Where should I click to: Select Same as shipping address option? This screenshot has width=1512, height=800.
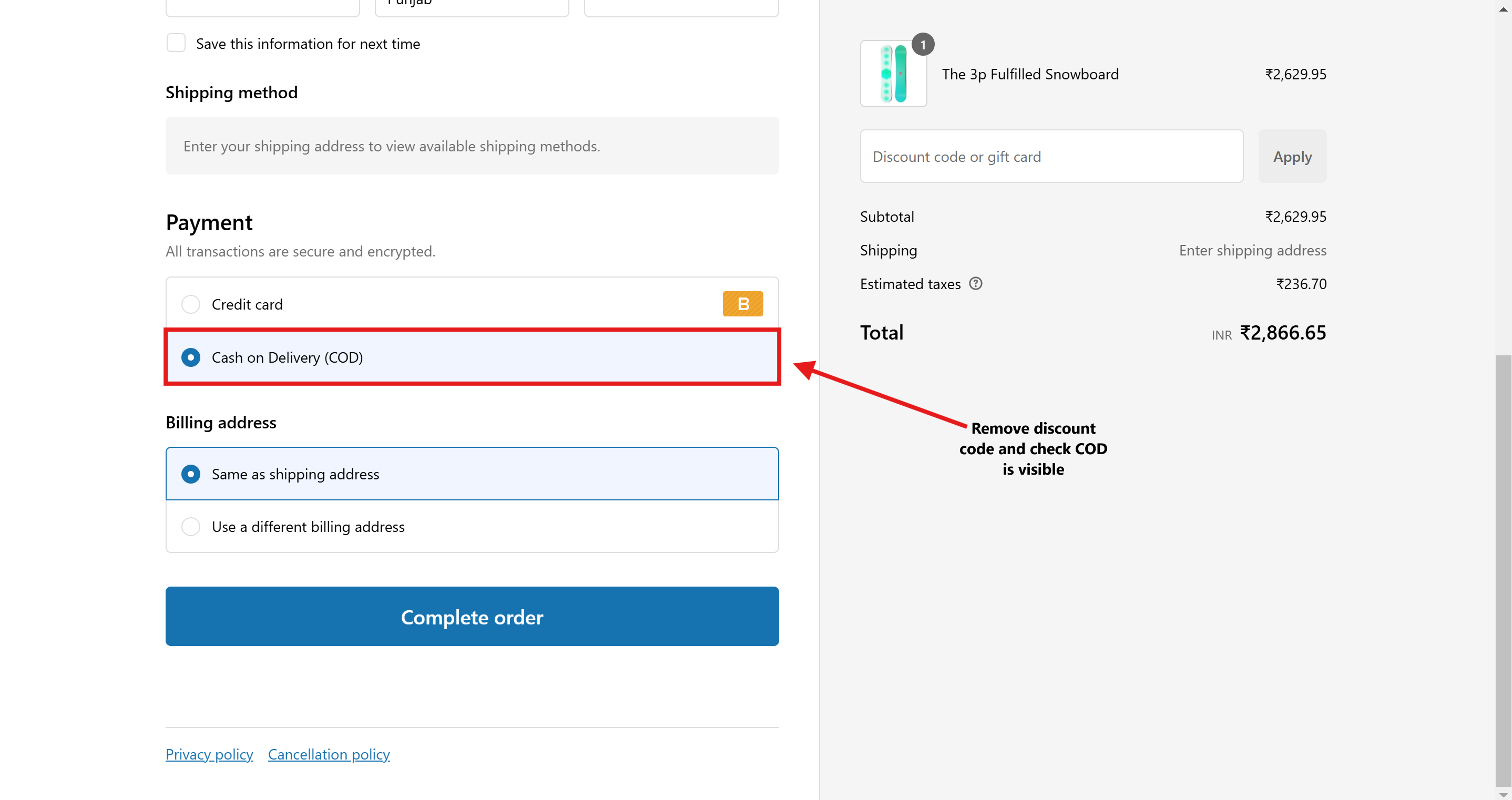click(191, 474)
